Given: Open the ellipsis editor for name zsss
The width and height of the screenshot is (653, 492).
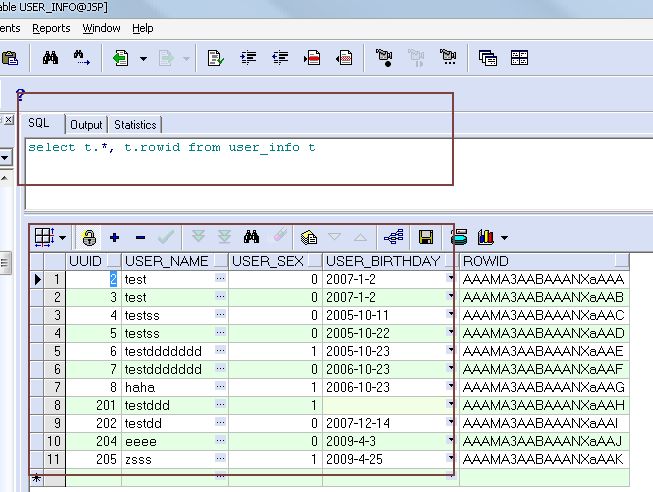Looking at the screenshot, I should tap(220, 458).
